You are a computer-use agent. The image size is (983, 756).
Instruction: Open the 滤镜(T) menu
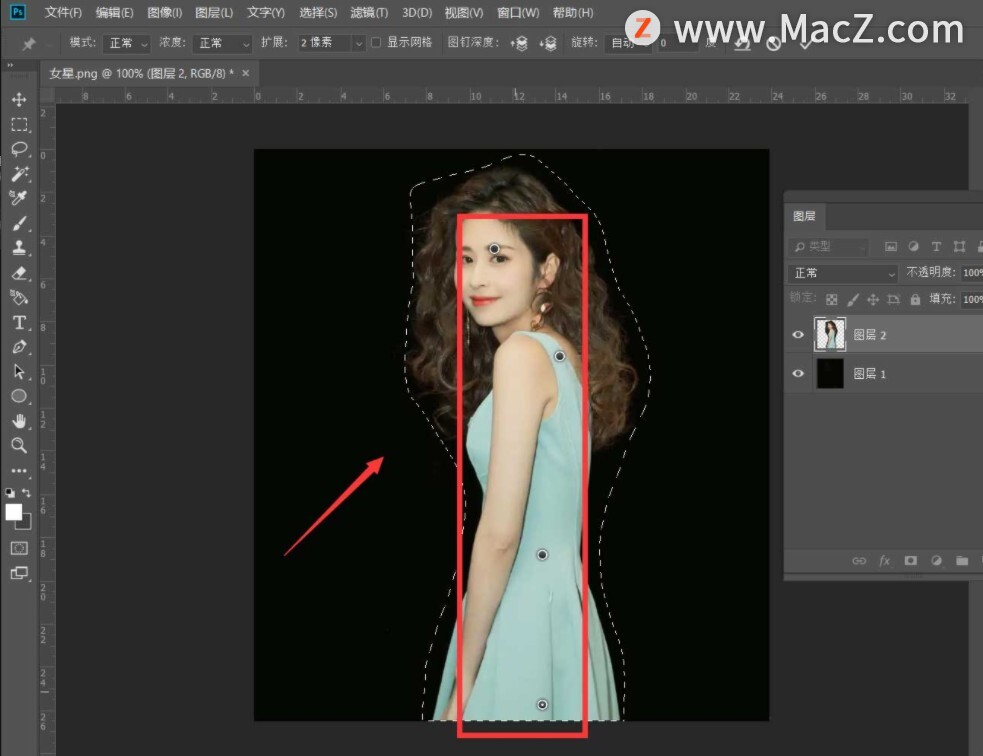click(369, 13)
